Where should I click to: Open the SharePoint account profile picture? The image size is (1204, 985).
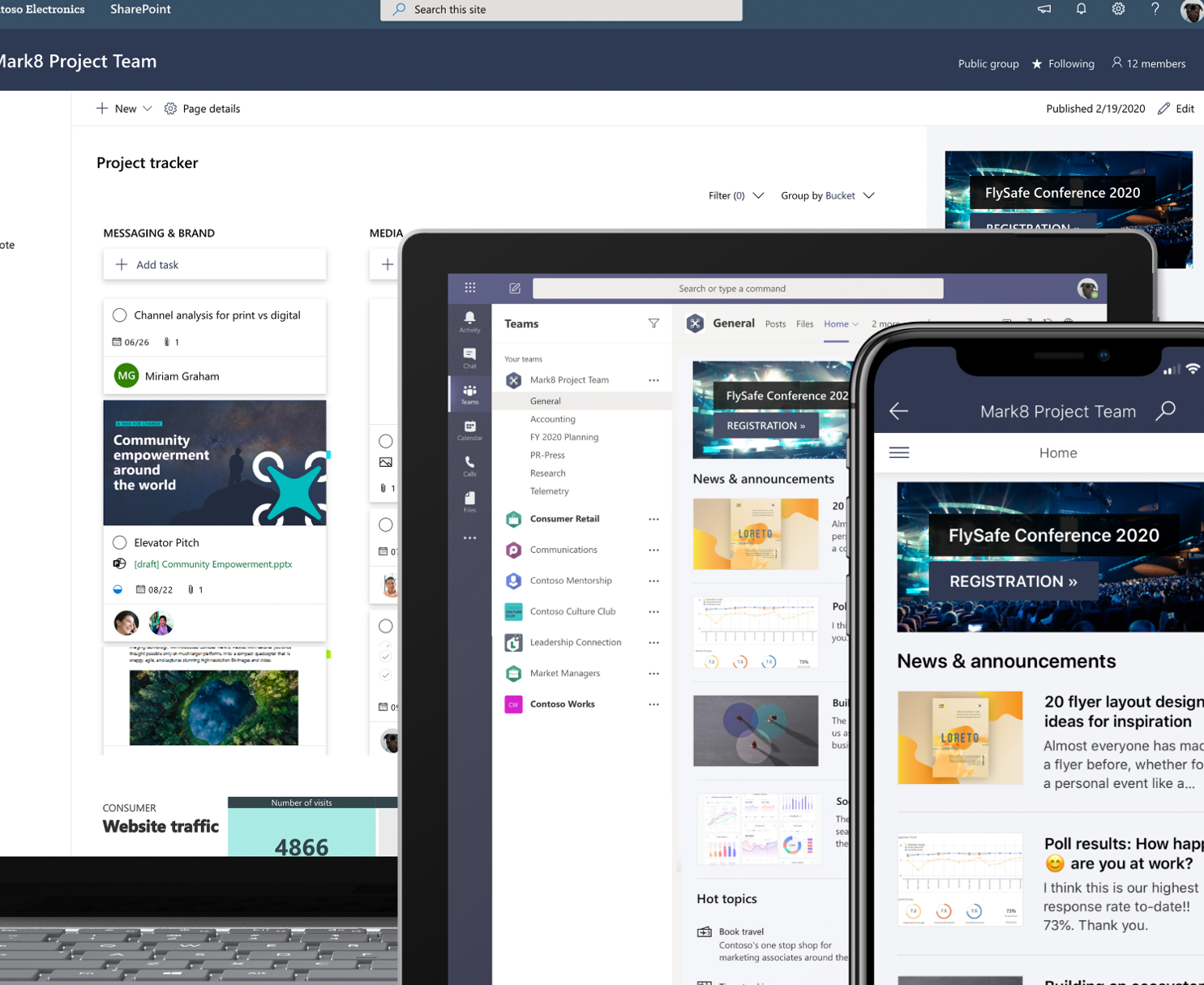click(x=1193, y=11)
